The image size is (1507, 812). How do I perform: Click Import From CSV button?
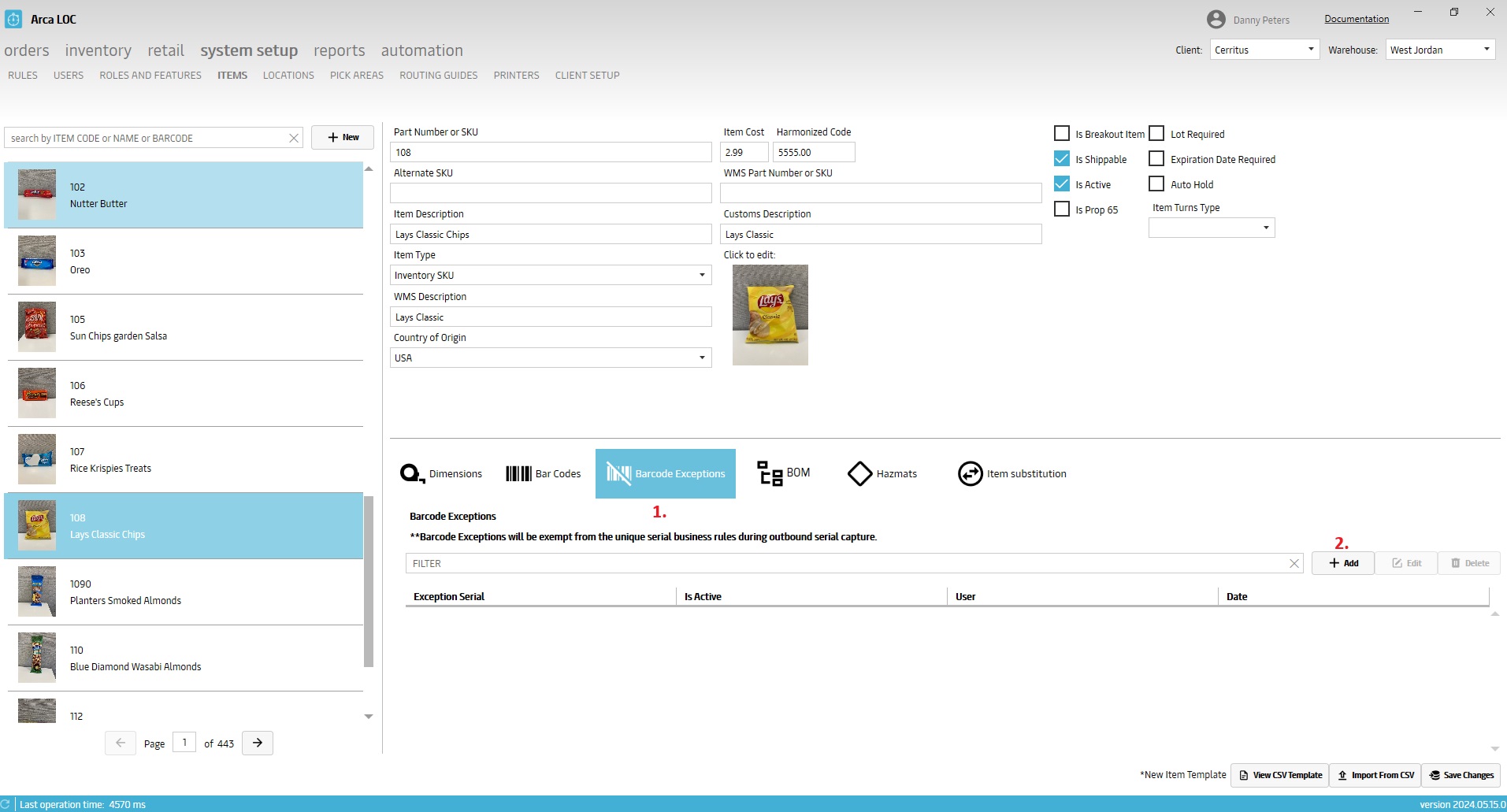(x=1375, y=775)
